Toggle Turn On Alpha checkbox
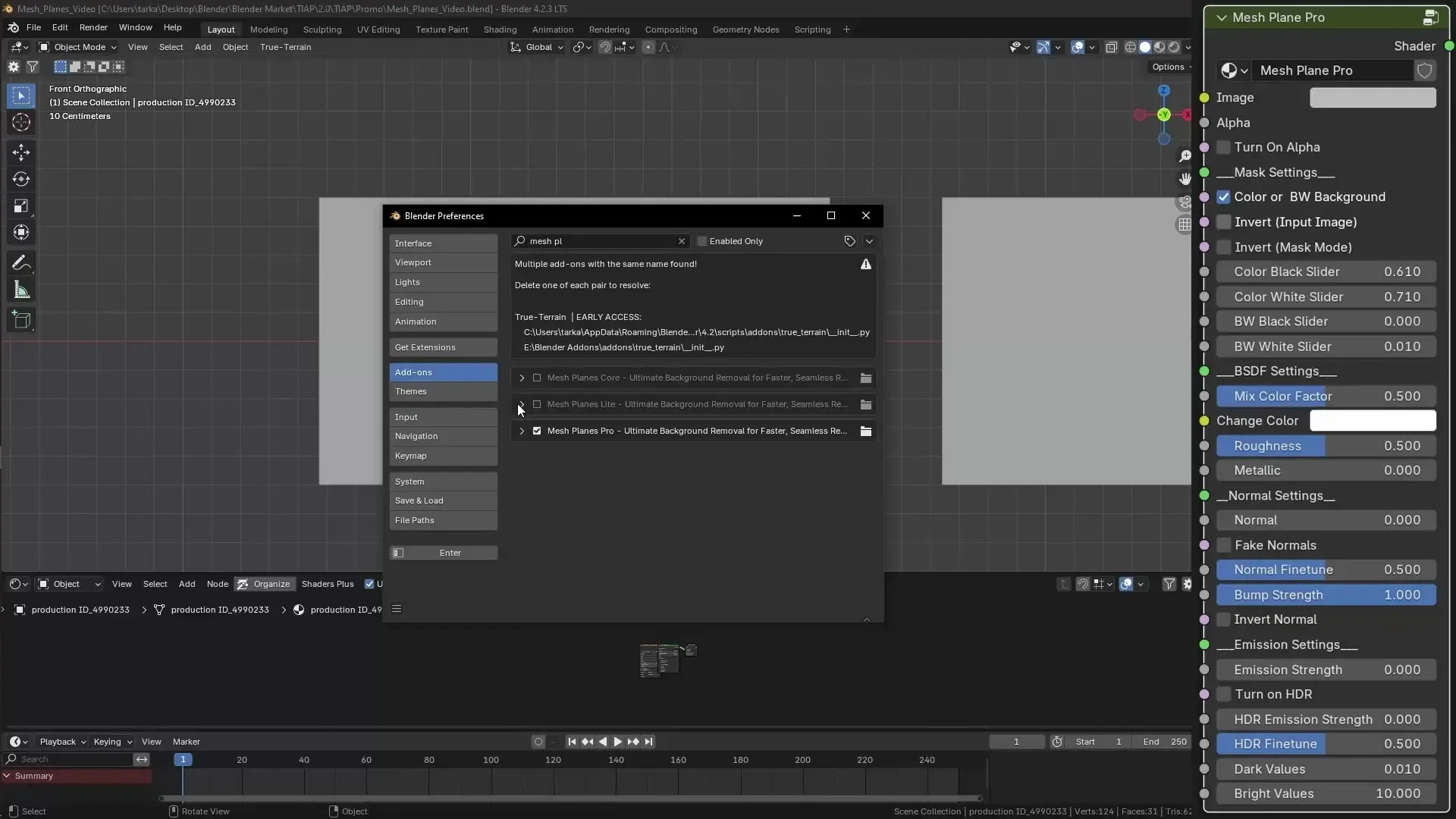The image size is (1456, 819). (1223, 147)
